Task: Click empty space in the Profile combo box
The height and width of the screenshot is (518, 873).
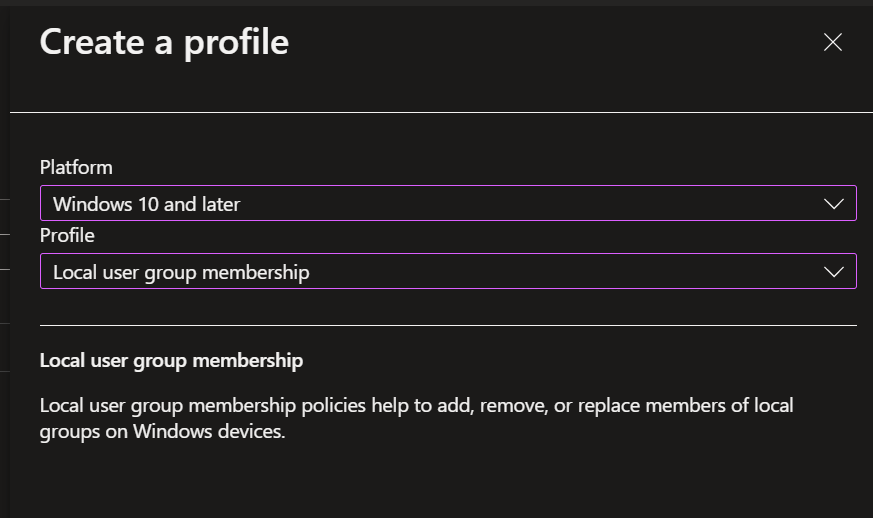Action: click(x=560, y=272)
